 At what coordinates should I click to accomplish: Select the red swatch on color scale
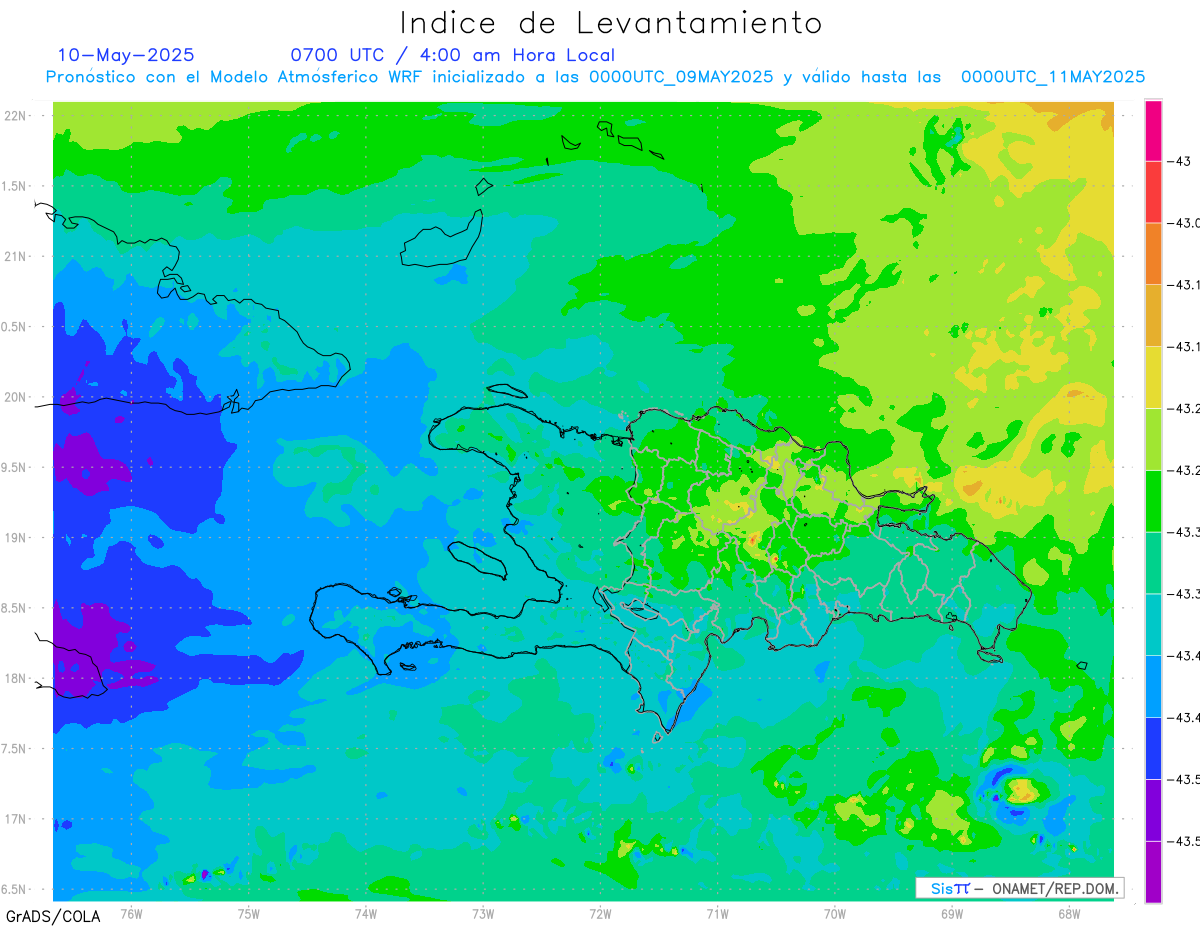pos(1153,191)
